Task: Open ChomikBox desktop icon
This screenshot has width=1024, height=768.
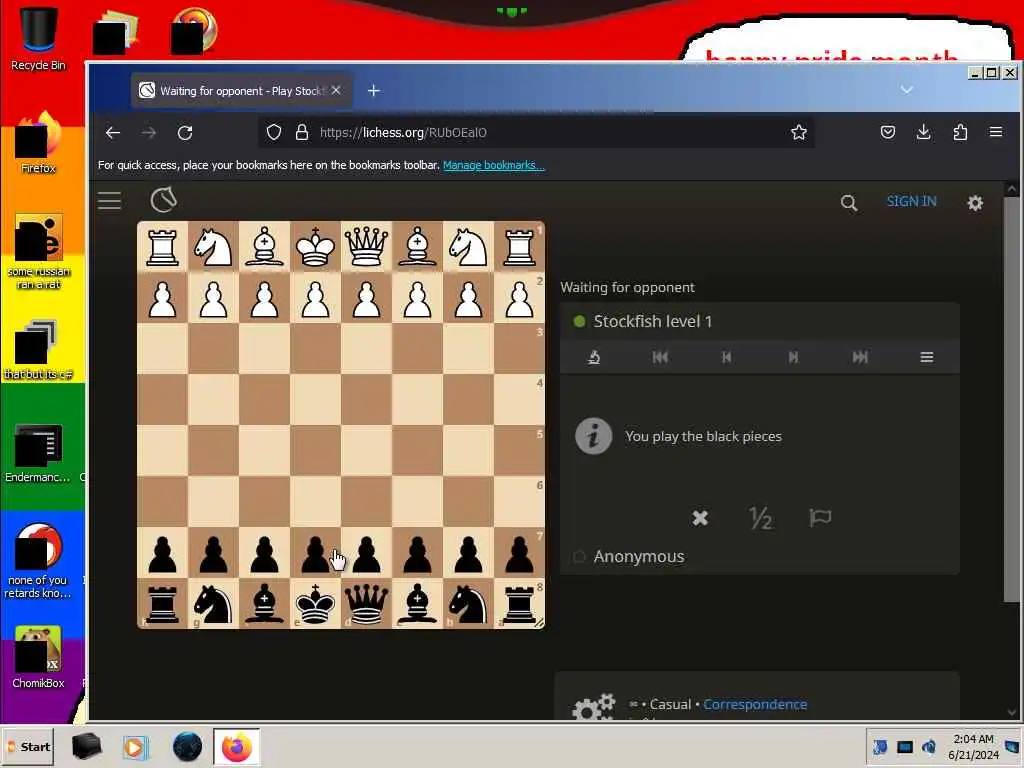Action: 38,657
